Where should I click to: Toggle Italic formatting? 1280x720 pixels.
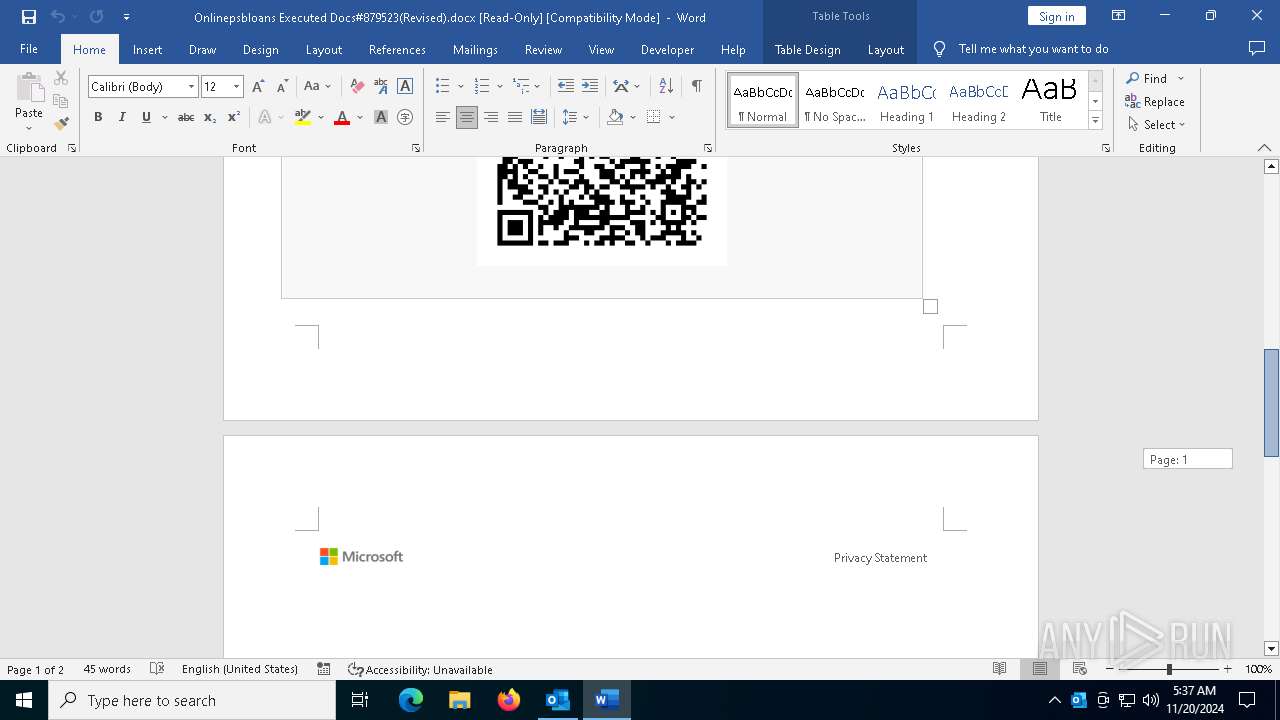[x=122, y=117]
